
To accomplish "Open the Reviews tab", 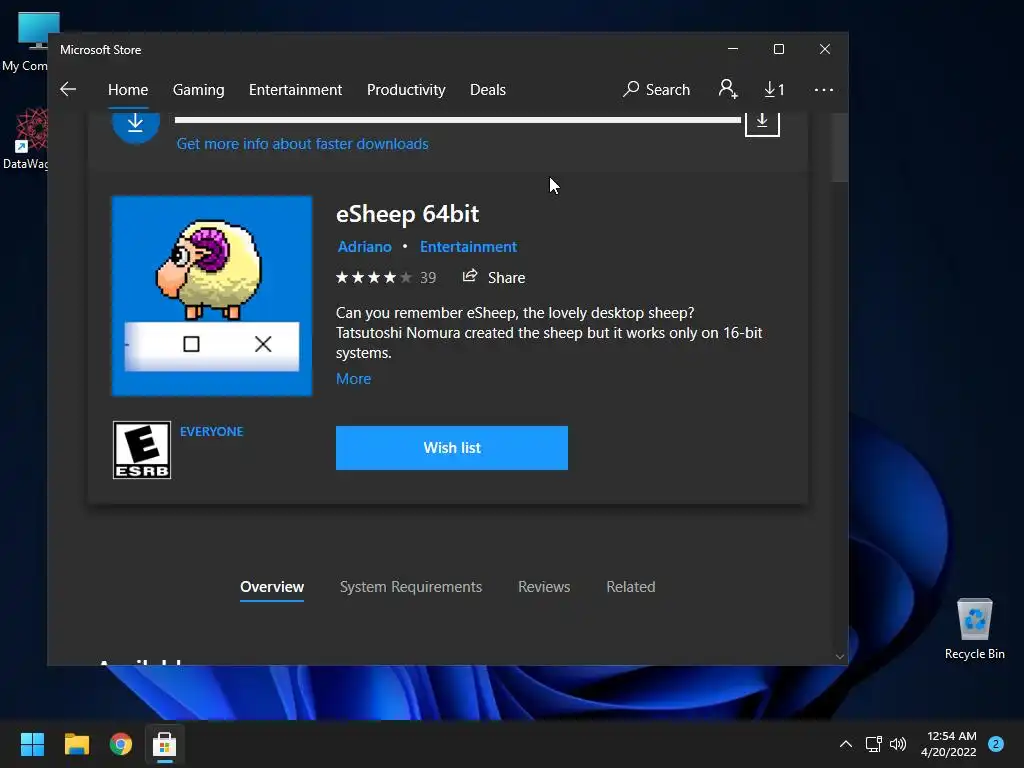I will [x=544, y=586].
